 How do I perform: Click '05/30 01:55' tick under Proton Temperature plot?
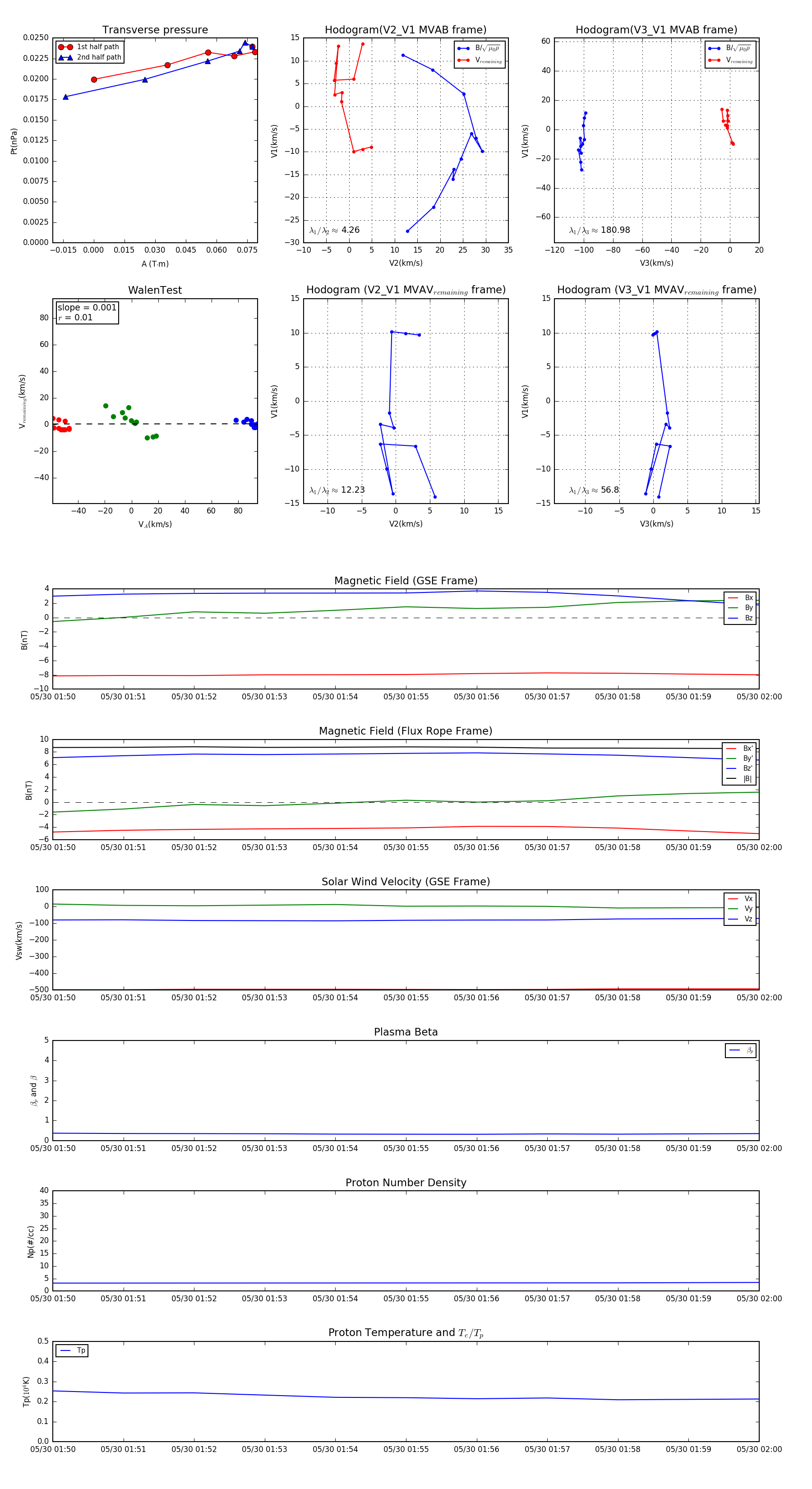click(x=406, y=1449)
